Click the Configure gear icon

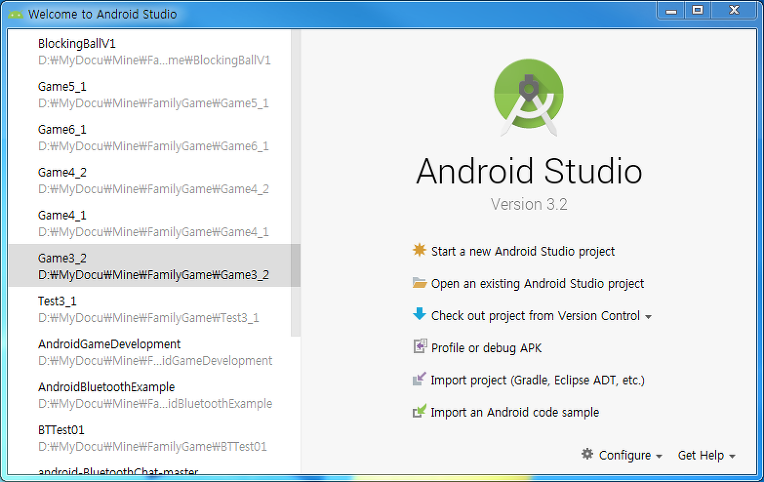[587, 454]
